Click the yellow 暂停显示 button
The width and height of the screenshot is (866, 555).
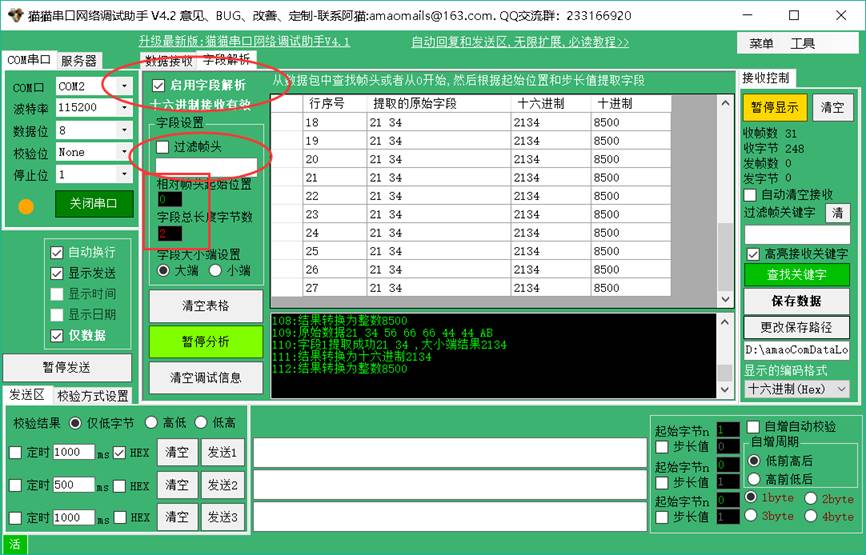775,107
